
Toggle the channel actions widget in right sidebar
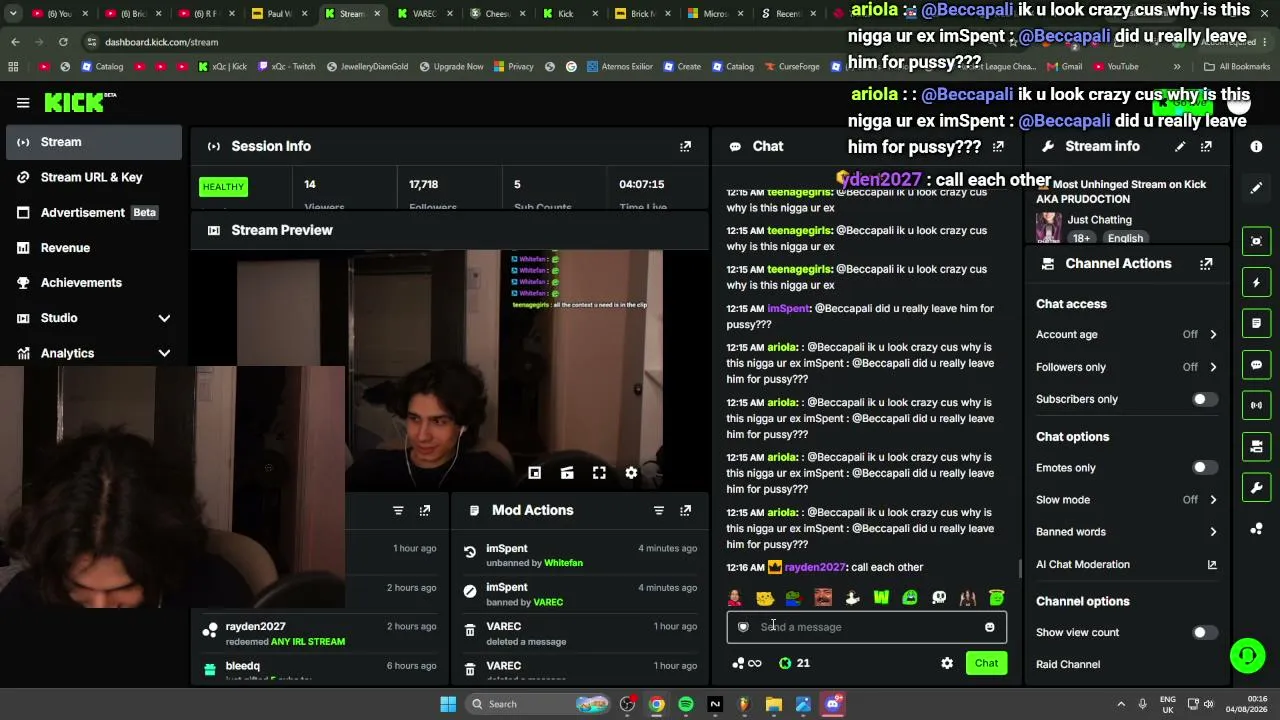(1256, 446)
